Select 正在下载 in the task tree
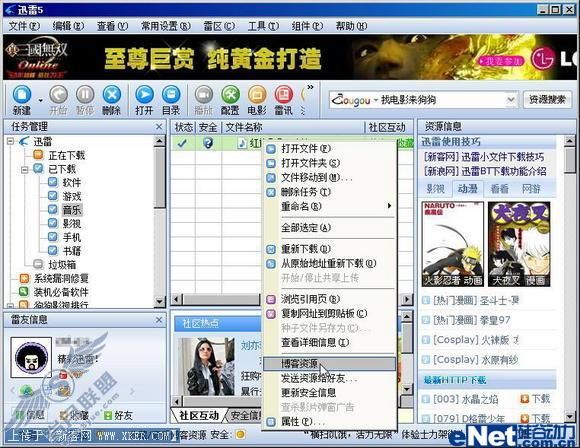The height and width of the screenshot is (448, 580). (x=67, y=155)
